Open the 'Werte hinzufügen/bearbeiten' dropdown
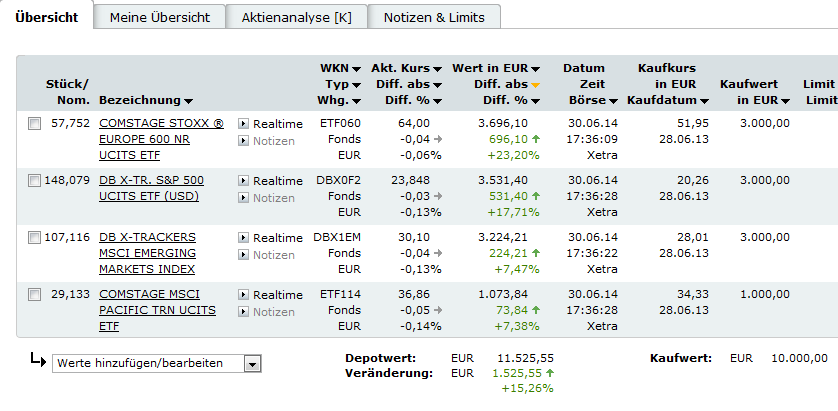Viewport: 838px width, 411px height. 252,363
